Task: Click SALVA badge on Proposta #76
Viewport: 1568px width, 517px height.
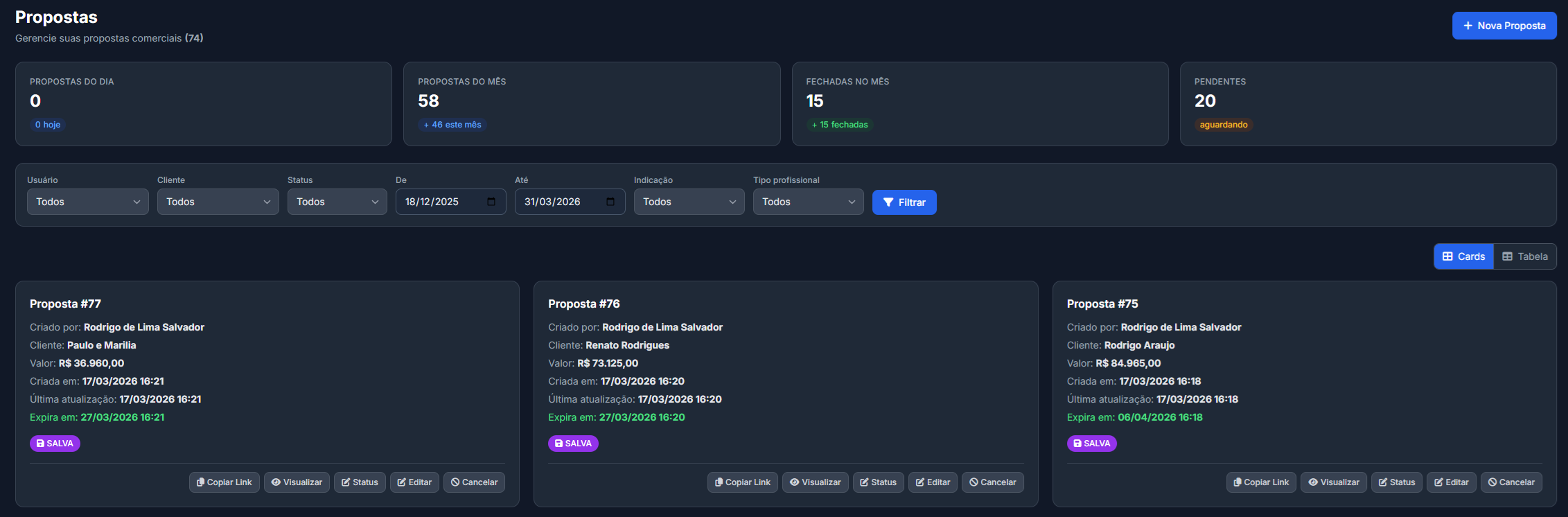Action: pos(573,444)
